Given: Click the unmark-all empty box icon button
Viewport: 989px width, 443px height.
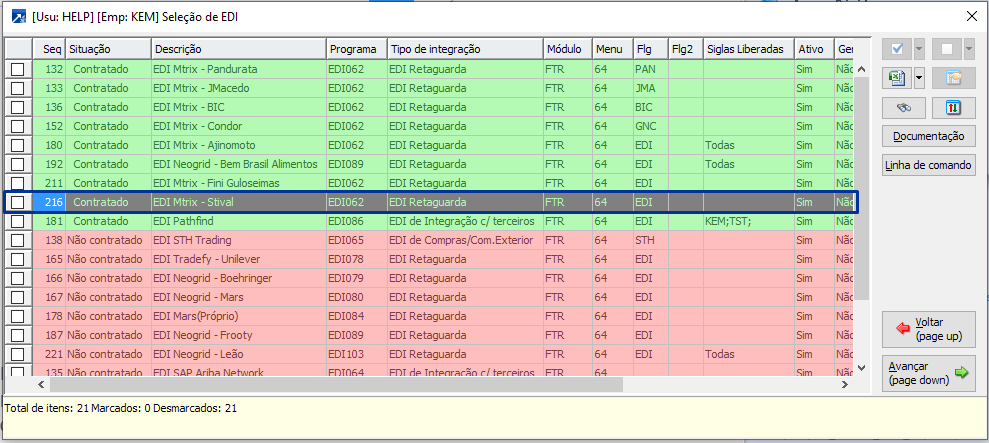Looking at the screenshot, I should click(947, 49).
